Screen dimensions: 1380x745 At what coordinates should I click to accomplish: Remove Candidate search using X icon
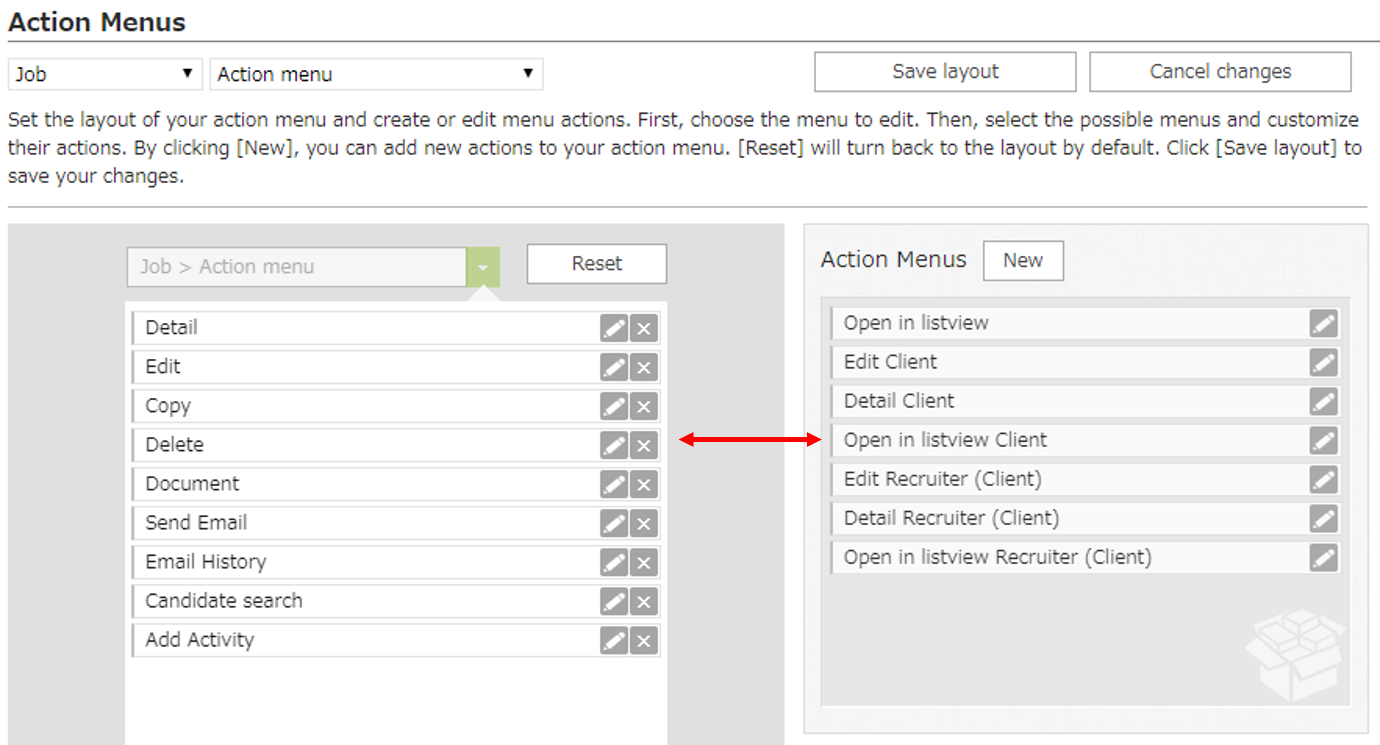click(x=644, y=601)
